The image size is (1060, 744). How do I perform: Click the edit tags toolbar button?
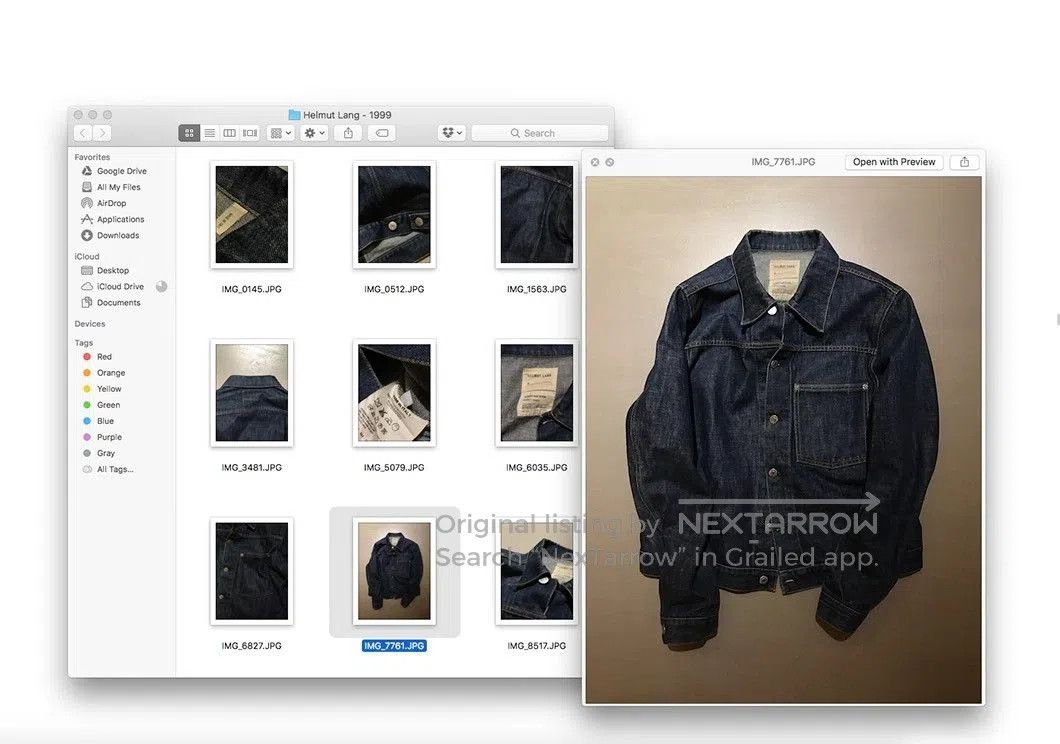[x=382, y=133]
